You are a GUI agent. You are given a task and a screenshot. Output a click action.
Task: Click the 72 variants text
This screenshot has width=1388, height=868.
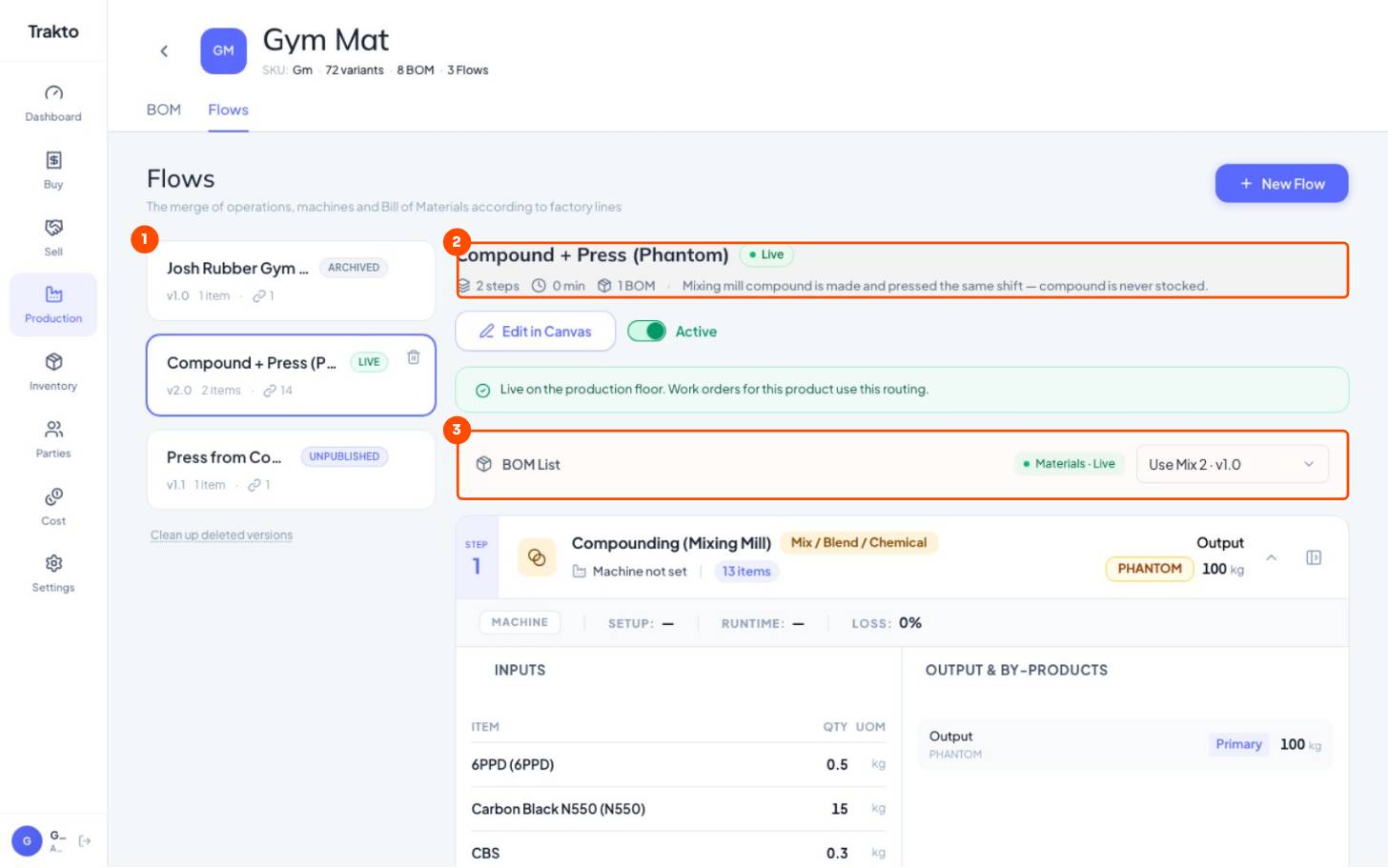pos(355,71)
